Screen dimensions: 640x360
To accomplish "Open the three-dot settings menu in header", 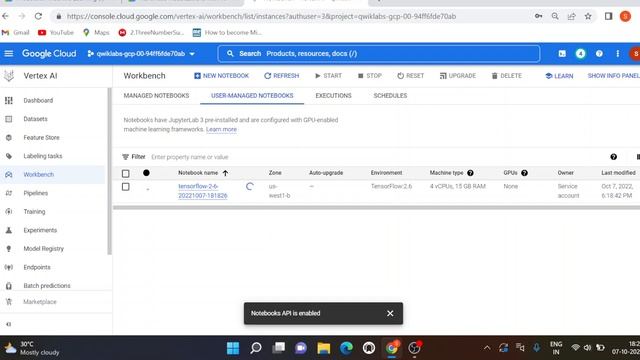I will (x=618, y=53).
